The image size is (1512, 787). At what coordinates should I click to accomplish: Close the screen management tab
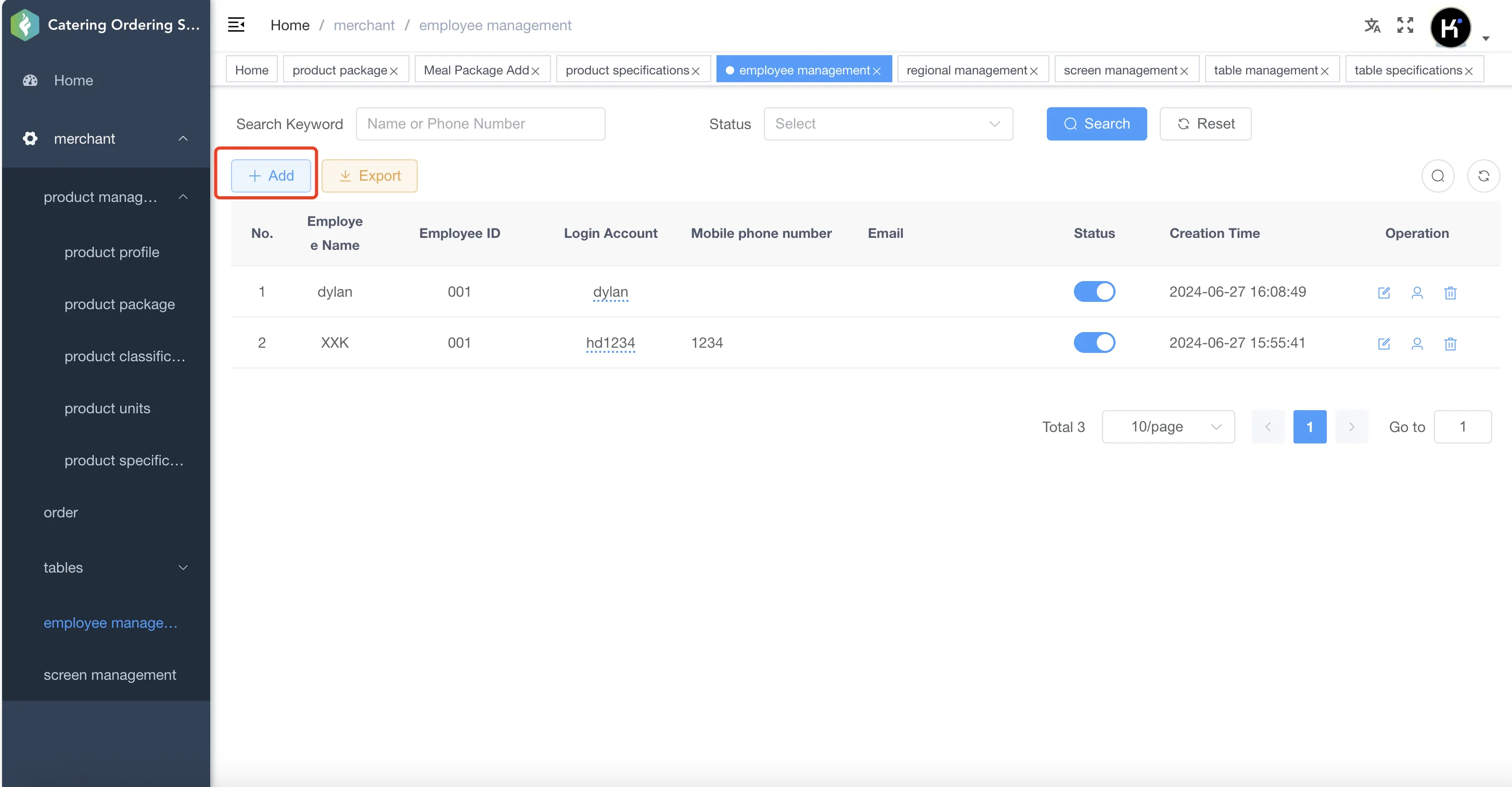click(1184, 71)
